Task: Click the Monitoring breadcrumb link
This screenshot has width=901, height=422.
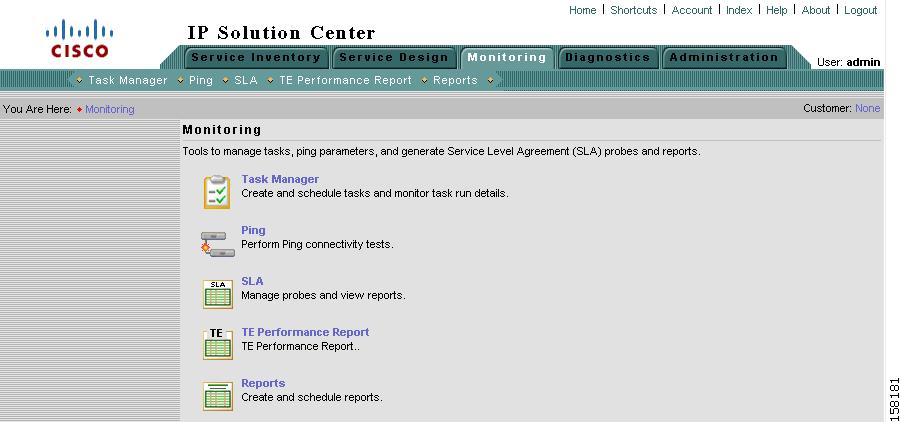Action: click(110, 109)
